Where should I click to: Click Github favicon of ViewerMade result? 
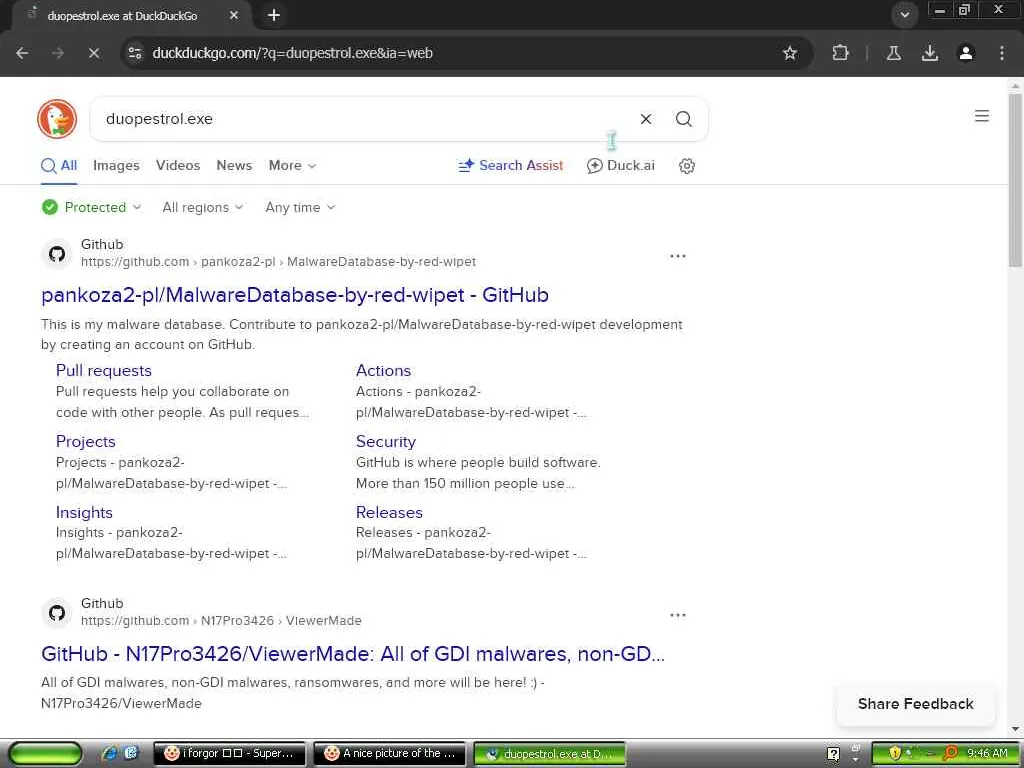(57, 613)
